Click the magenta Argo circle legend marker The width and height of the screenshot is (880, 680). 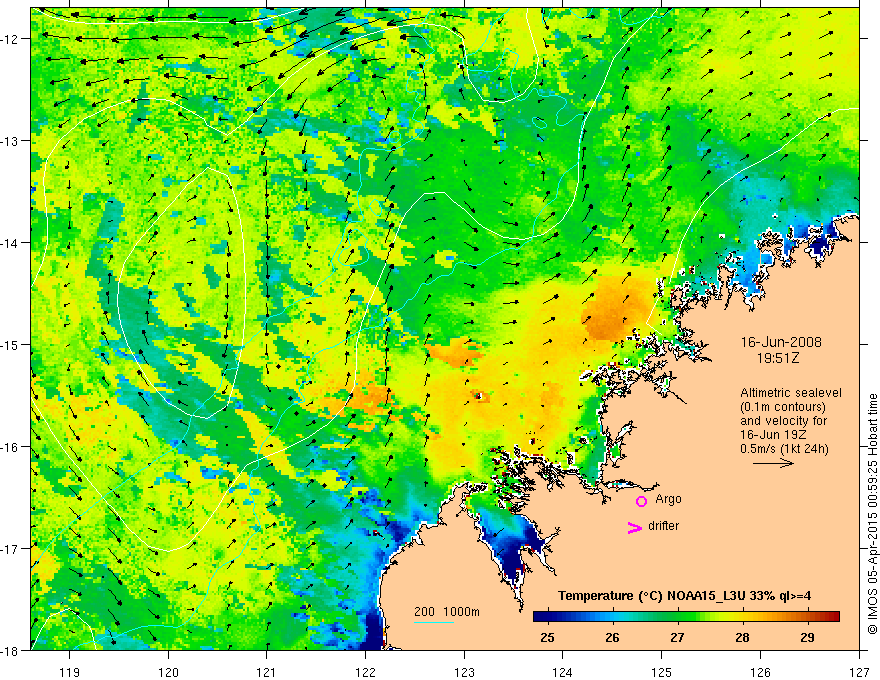pos(641,501)
